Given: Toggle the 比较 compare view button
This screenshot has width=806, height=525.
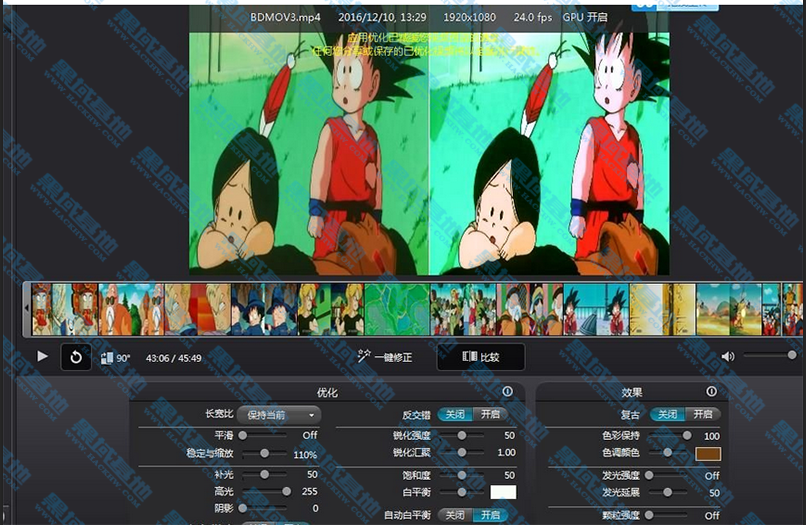Looking at the screenshot, I should pyautogui.click(x=481, y=357).
